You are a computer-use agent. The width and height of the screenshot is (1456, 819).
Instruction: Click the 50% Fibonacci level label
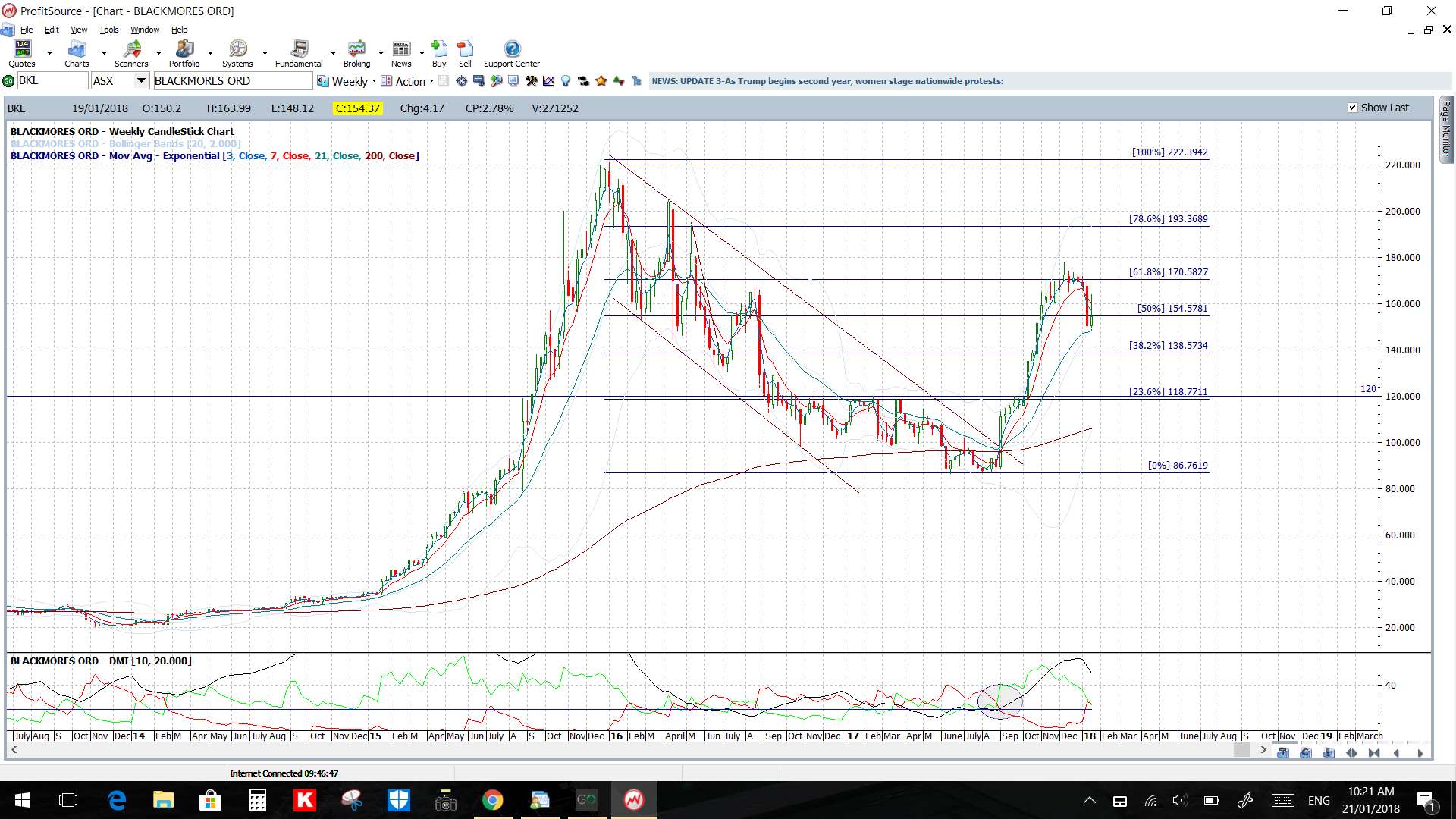(1172, 308)
